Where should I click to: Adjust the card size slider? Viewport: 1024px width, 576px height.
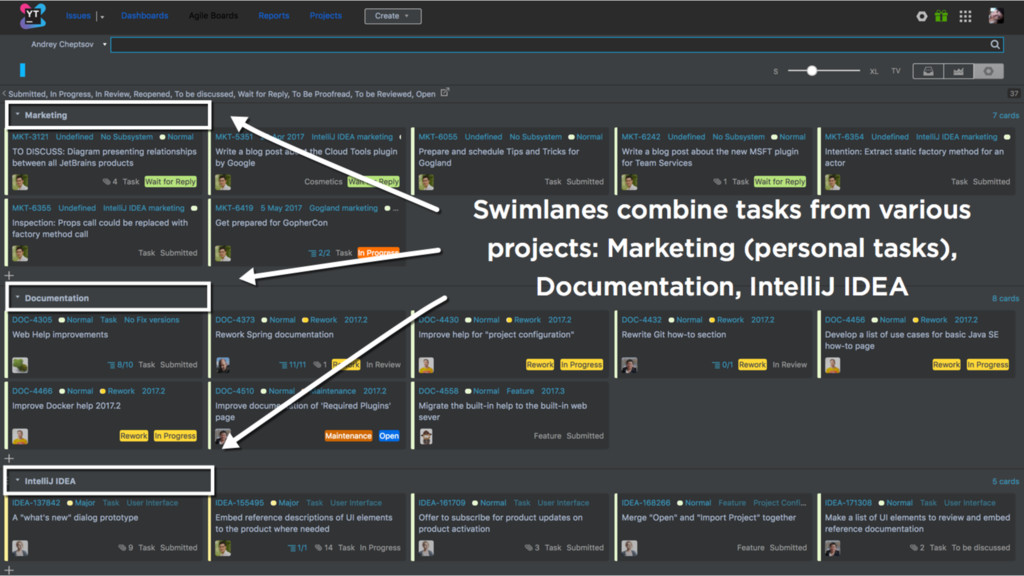point(812,71)
